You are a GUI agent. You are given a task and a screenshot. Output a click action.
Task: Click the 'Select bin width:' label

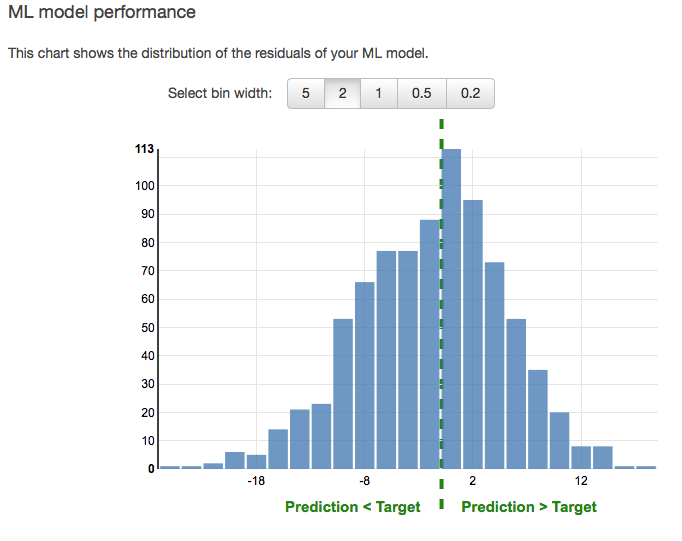[x=220, y=94]
